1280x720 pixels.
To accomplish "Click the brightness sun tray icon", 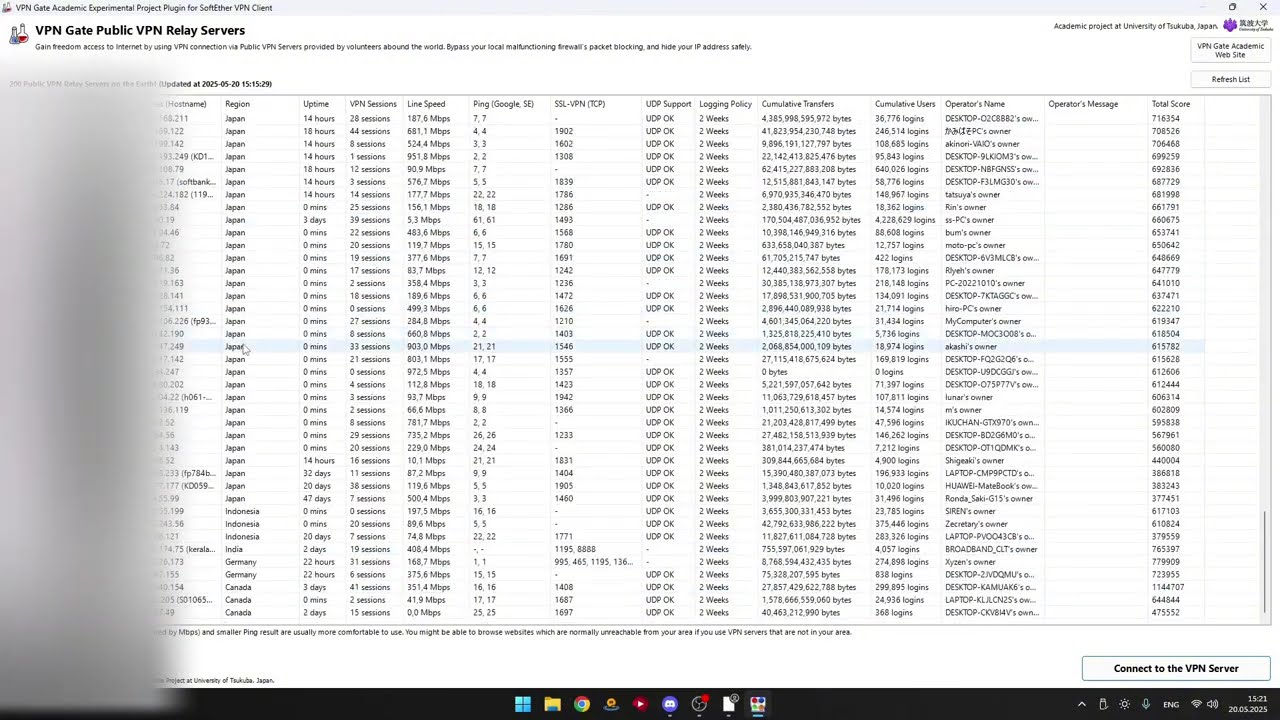I will point(1125,704).
